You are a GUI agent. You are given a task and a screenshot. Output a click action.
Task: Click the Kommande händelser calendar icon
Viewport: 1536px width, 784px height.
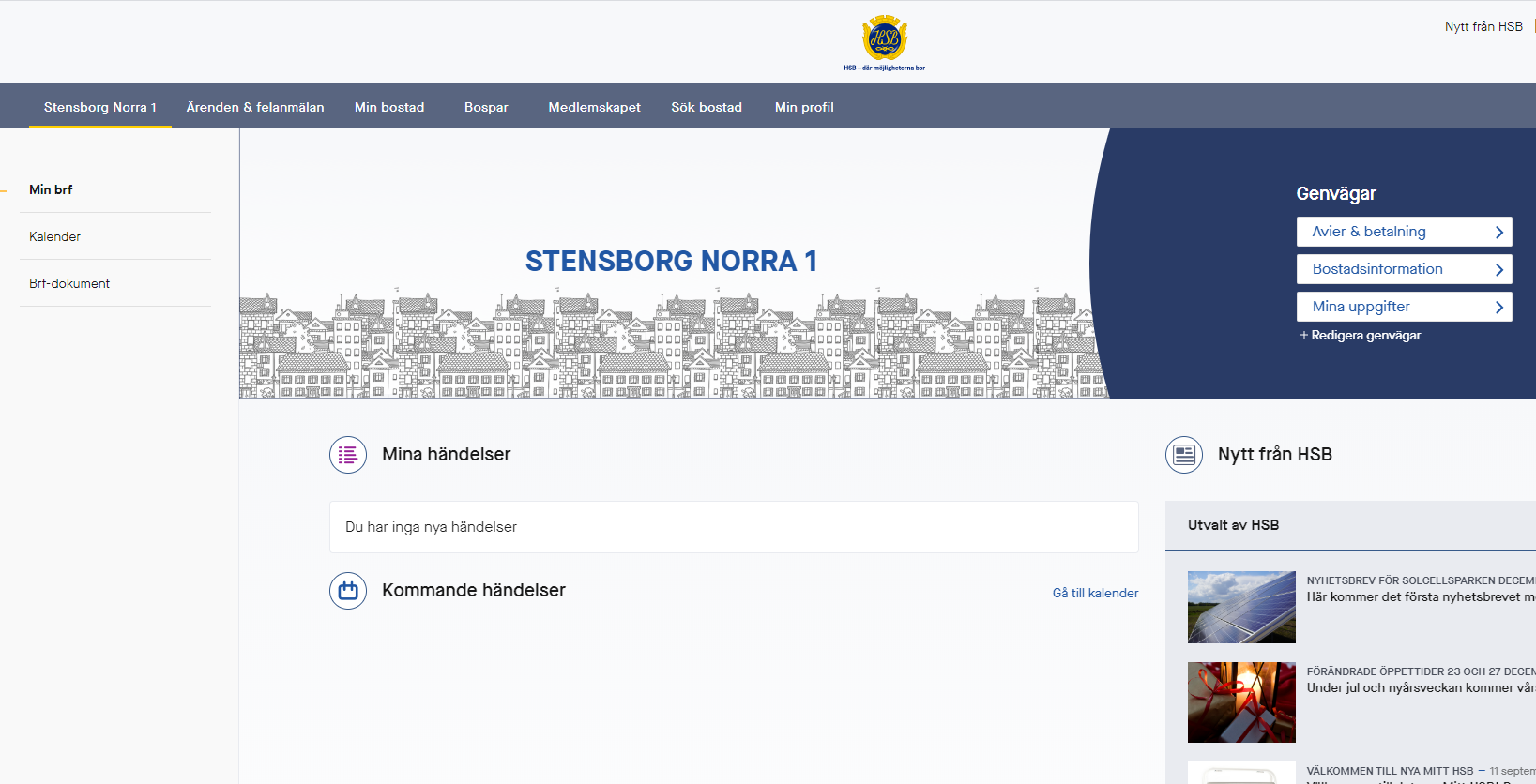[348, 591]
